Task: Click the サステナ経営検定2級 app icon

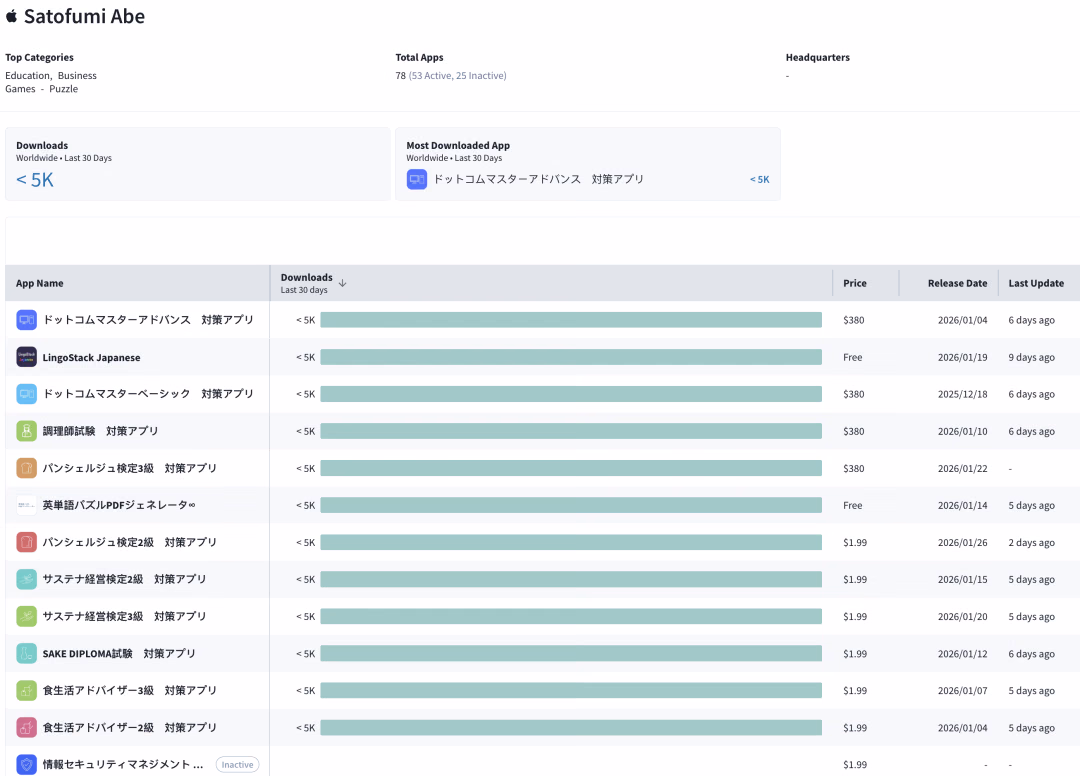Action: pyautogui.click(x=26, y=579)
